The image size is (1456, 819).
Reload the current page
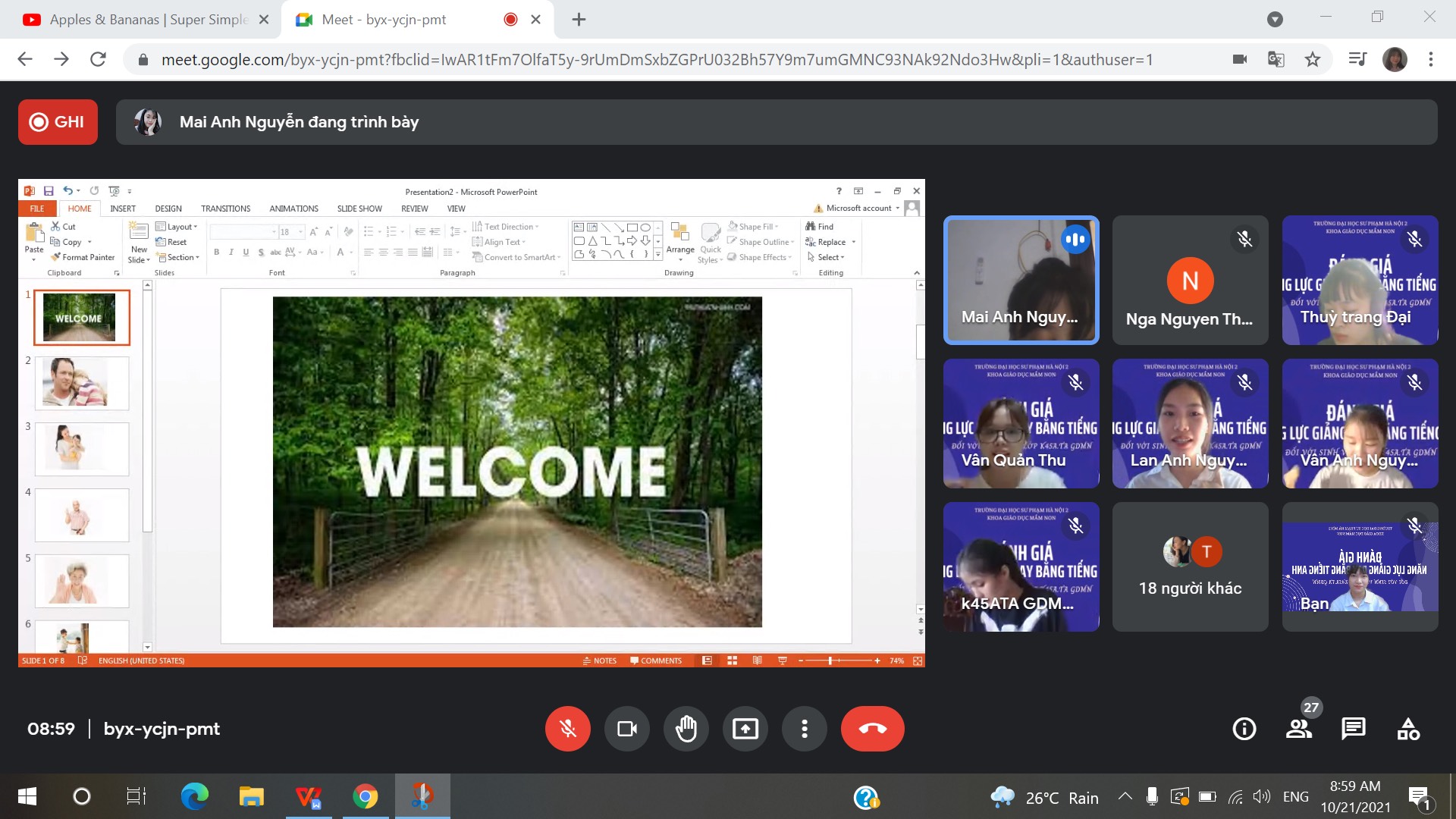98,59
